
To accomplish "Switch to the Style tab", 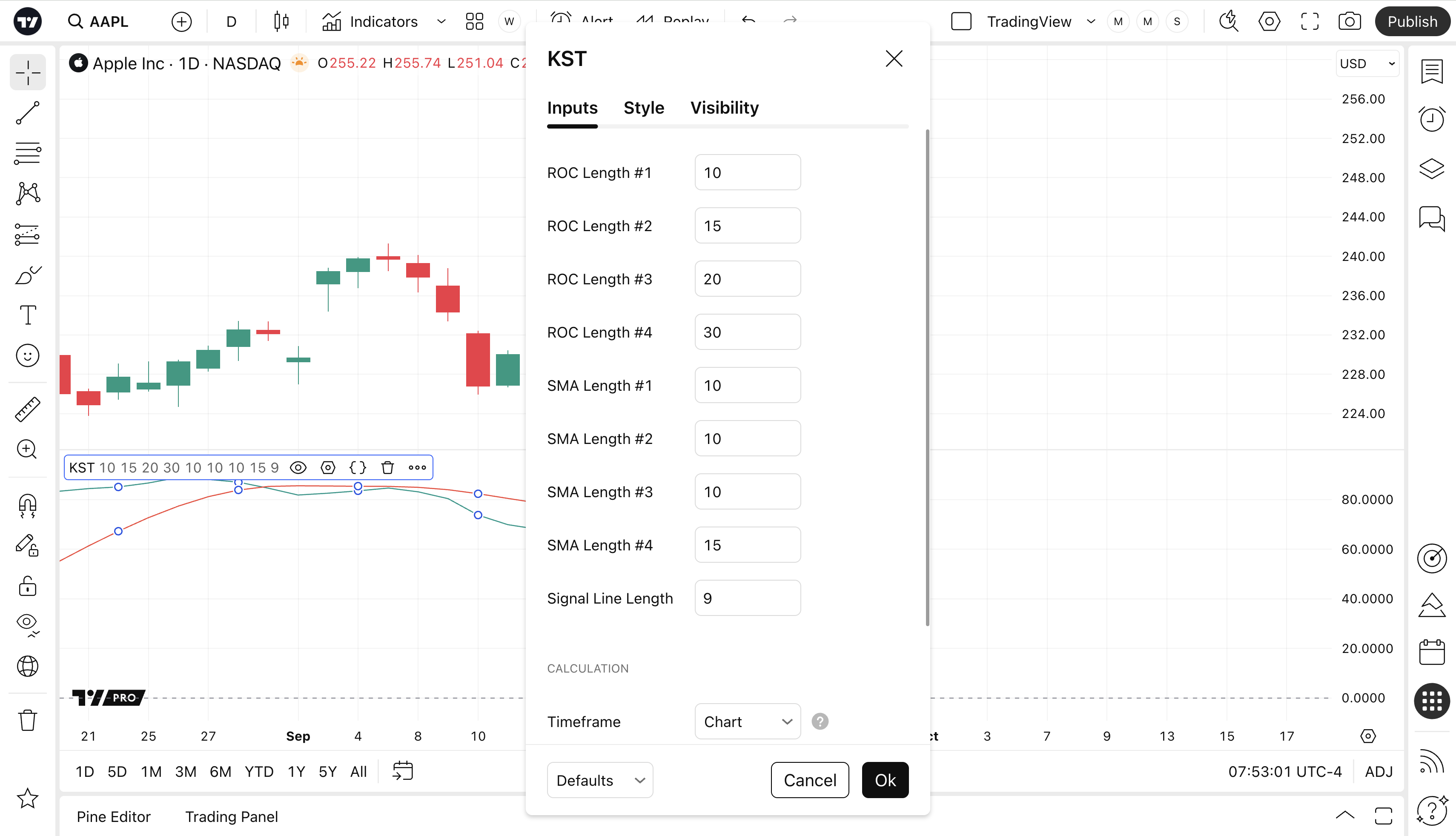I will tap(644, 108).
